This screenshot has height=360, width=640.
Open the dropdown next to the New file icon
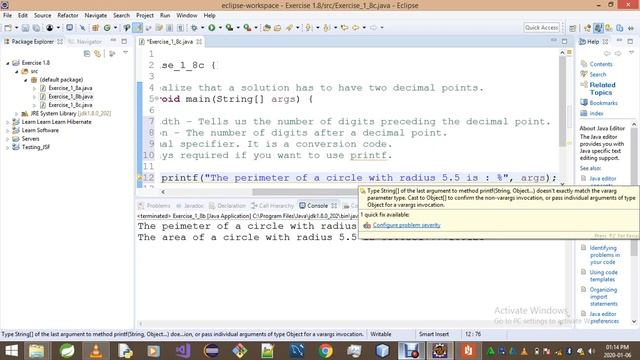16,28
